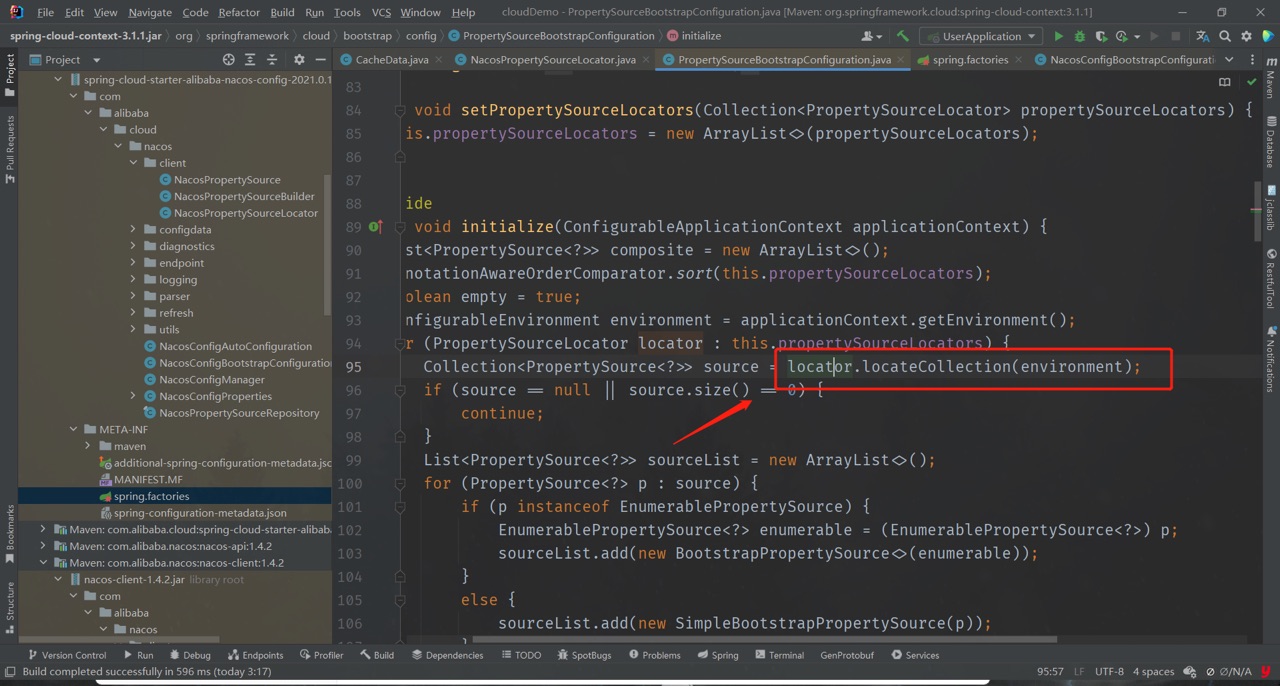Open the user account dropdown icon

pos(871,36)
